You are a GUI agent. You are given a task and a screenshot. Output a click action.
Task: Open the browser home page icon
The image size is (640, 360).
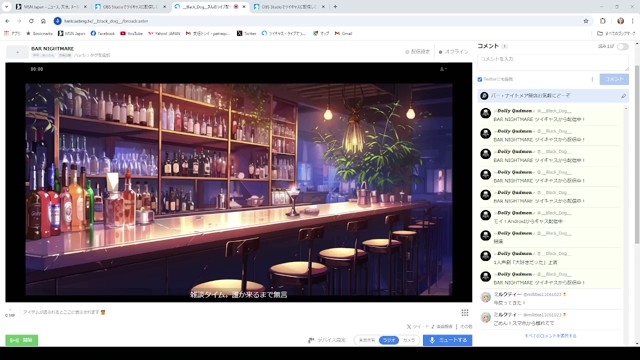coord(43,21)
